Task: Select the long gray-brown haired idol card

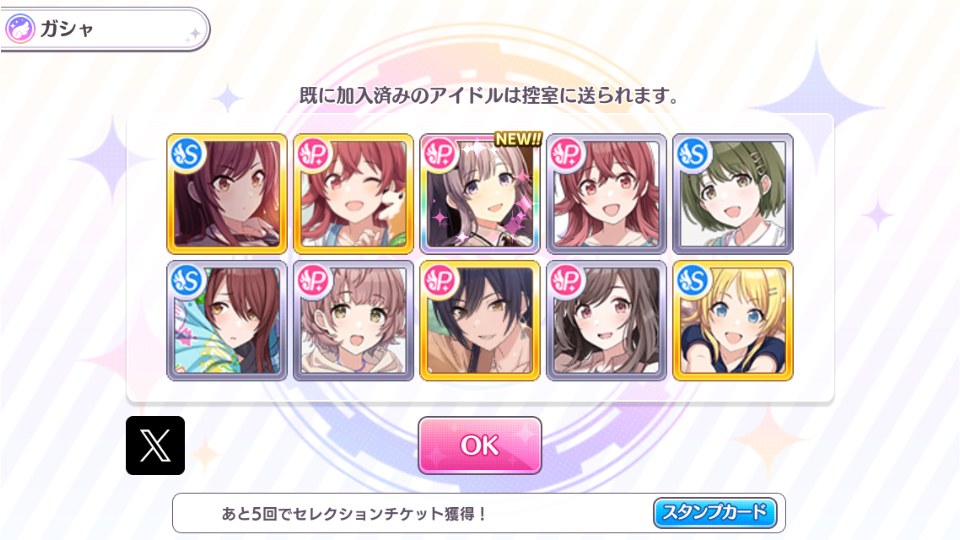Action: pos(606,320)
